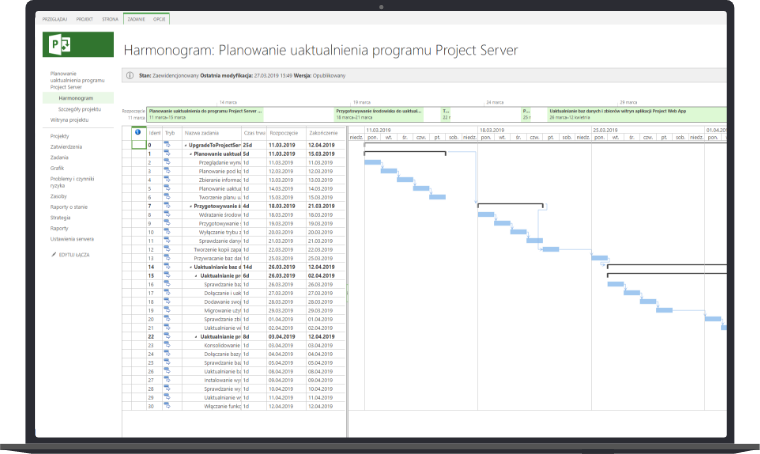Collapse row 14 Uaktualnianie baz summary task
The image size is (760, 454).
[190, 267]
